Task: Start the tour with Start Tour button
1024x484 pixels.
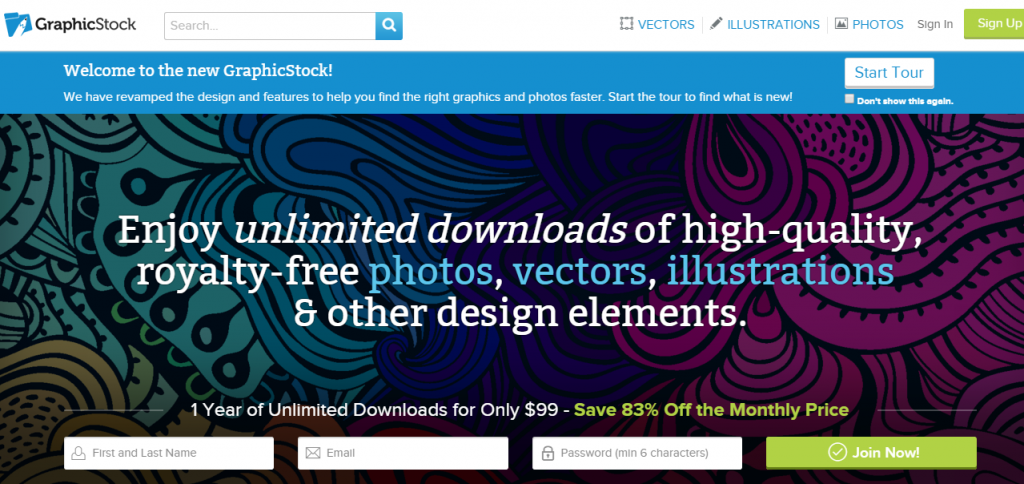Action: click(889, 73)
